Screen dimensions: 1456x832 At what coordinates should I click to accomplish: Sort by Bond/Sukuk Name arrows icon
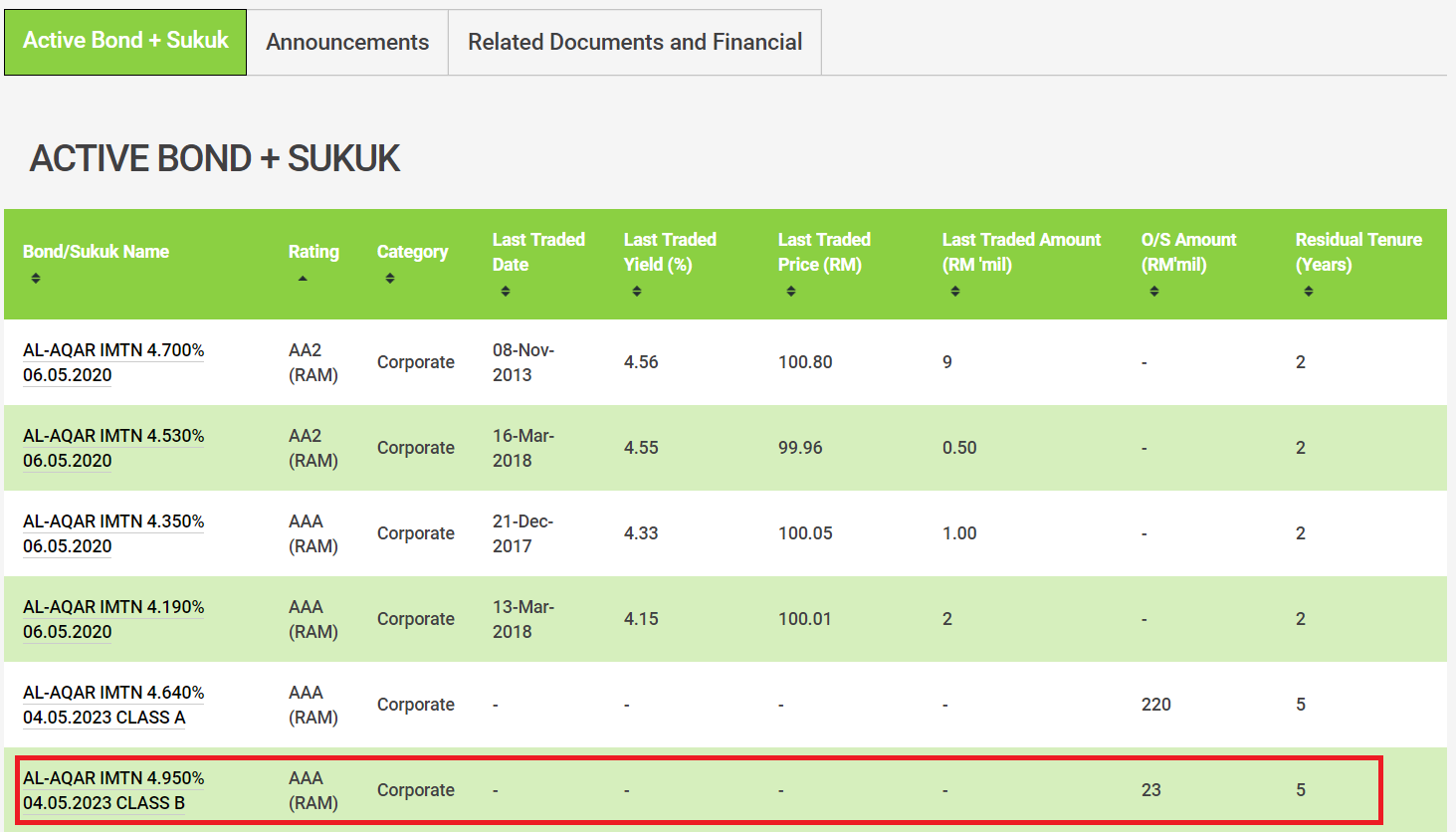(x=36, y=279)
